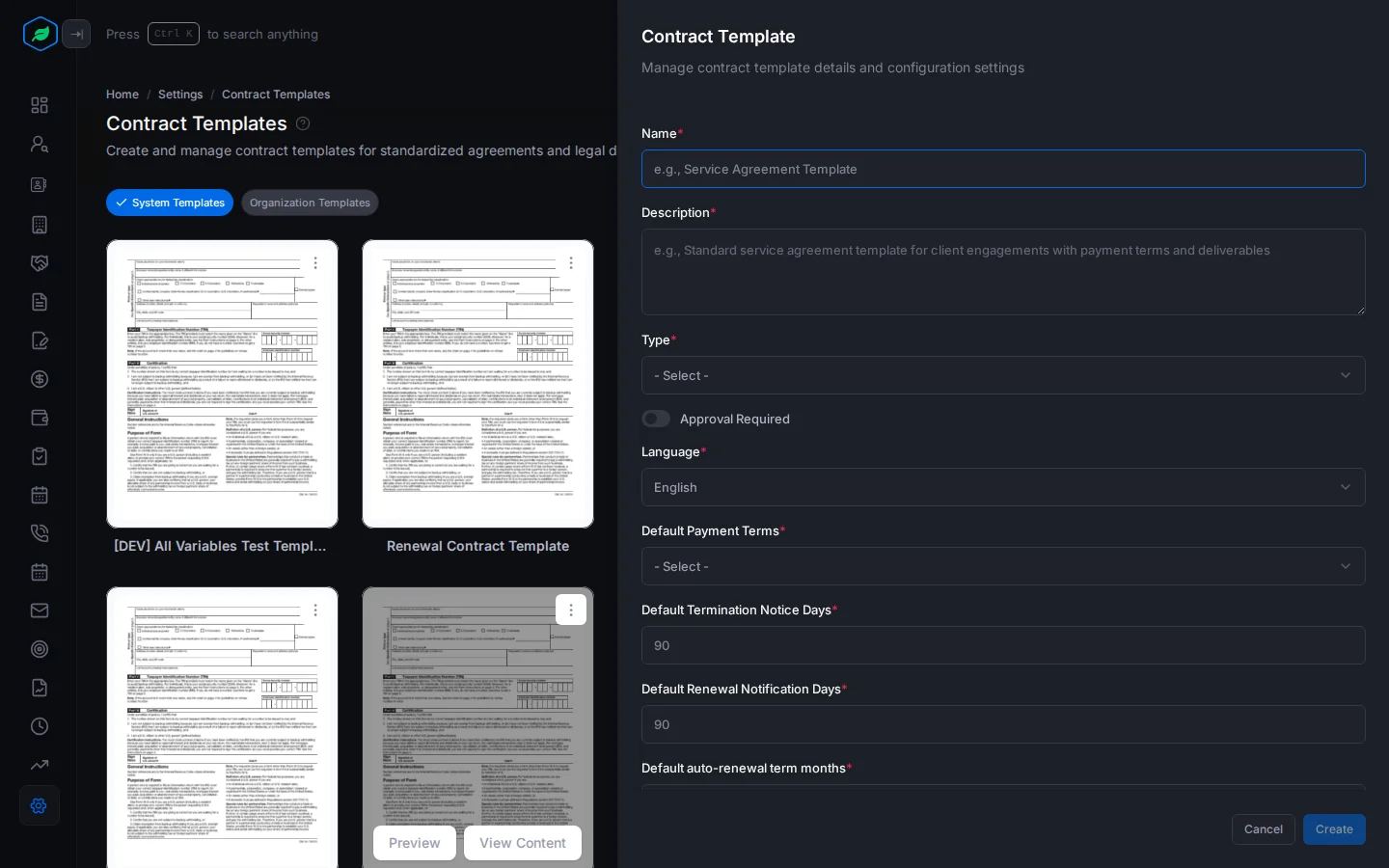Image resolution: width=1389 pixels, height=868 pixels.
Task: Focus the Description text area
Action: coord(1003,272)
